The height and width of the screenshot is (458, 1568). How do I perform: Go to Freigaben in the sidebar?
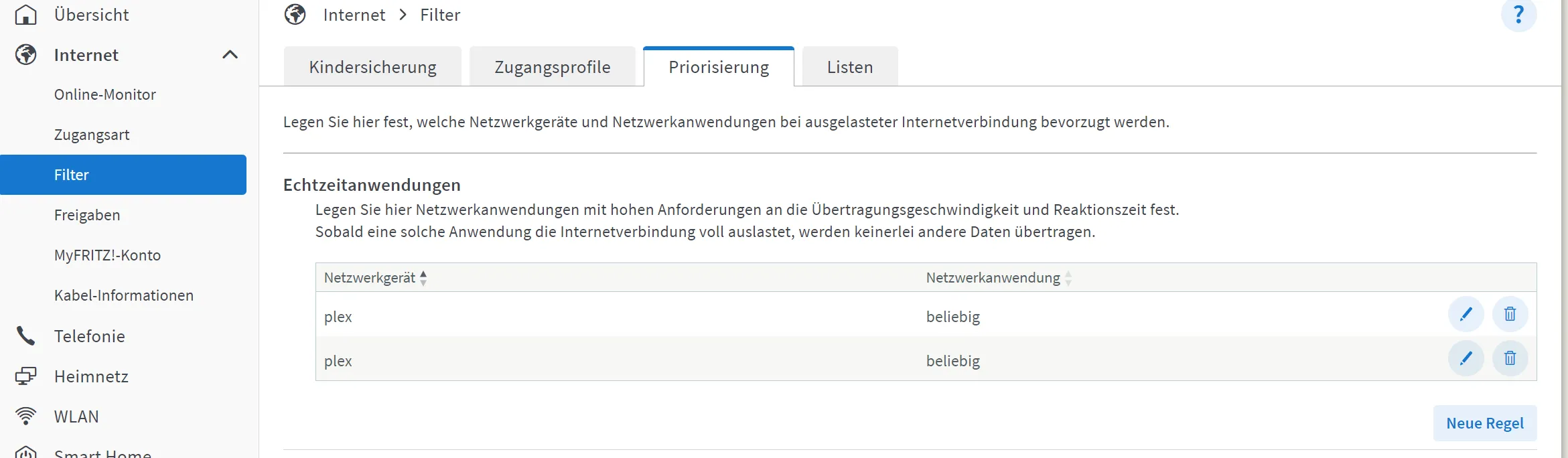pos(87,215)
